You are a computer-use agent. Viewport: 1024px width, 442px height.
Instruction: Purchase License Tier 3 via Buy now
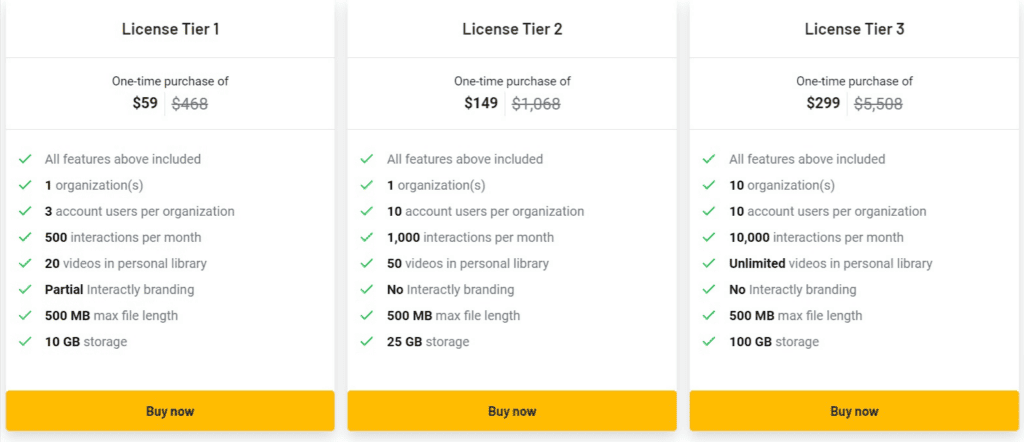click(854, 411)
